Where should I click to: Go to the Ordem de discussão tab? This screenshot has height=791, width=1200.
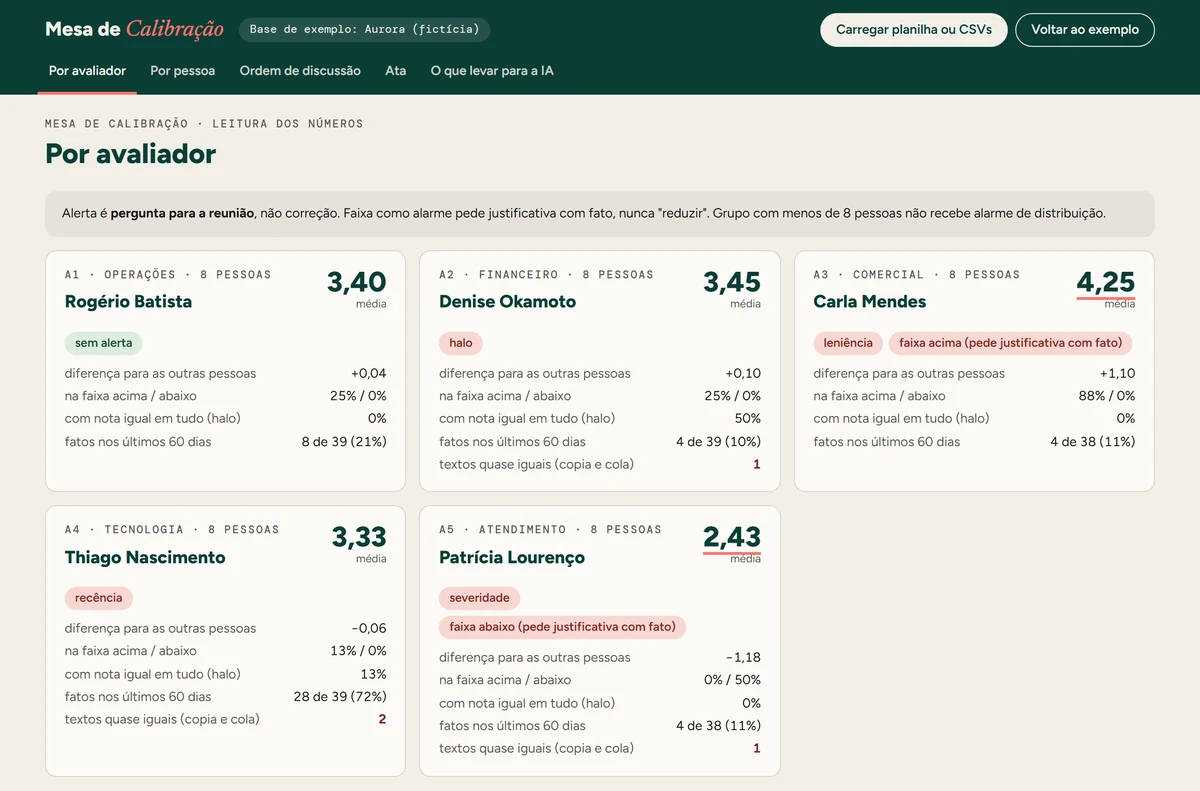pos(300,71)
